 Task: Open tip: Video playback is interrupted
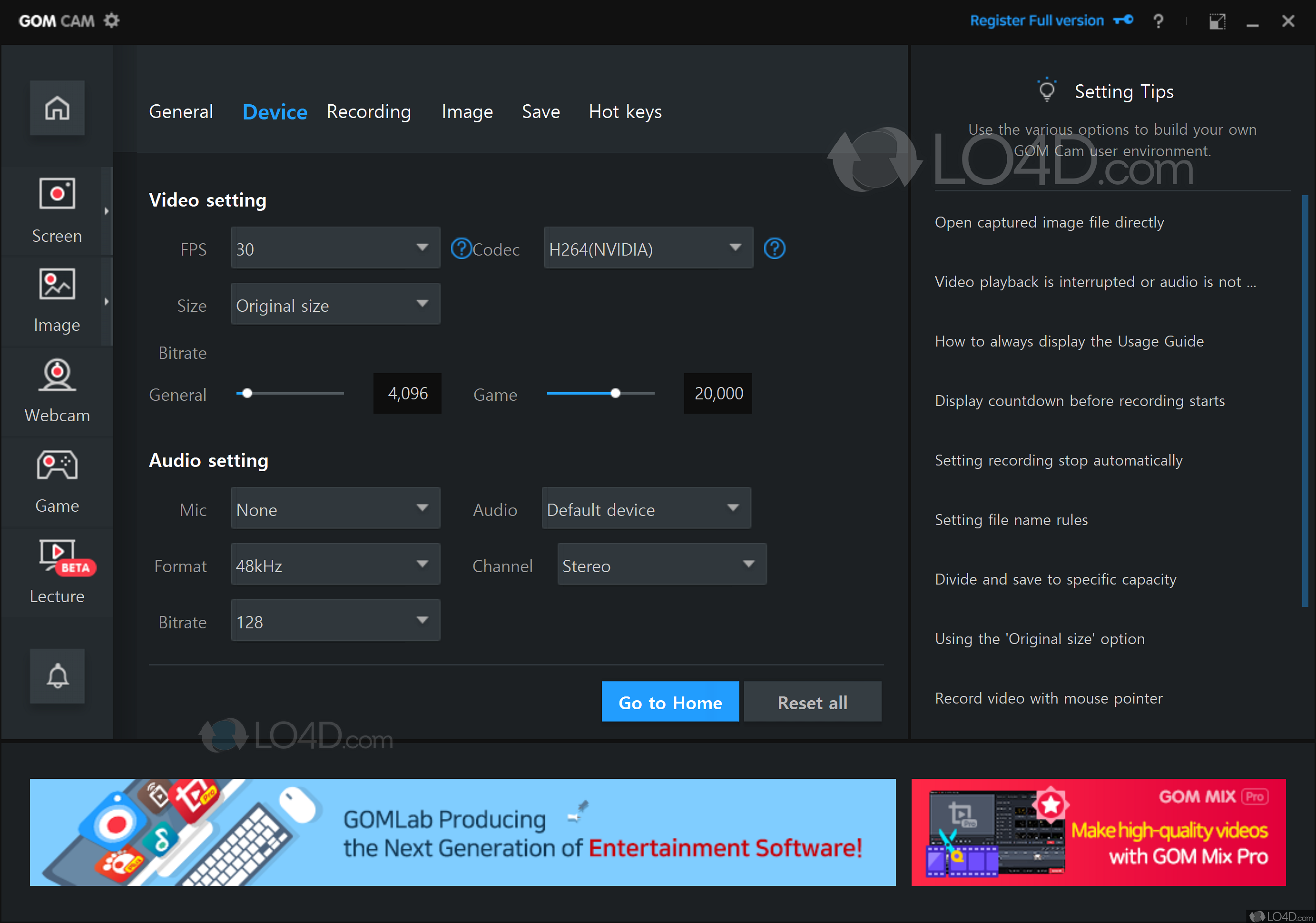[1095, 282]
